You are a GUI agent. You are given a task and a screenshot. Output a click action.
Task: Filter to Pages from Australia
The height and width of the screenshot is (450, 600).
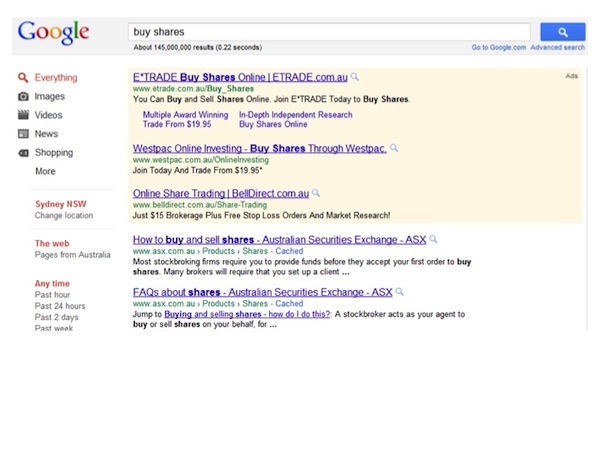(73, 255)
